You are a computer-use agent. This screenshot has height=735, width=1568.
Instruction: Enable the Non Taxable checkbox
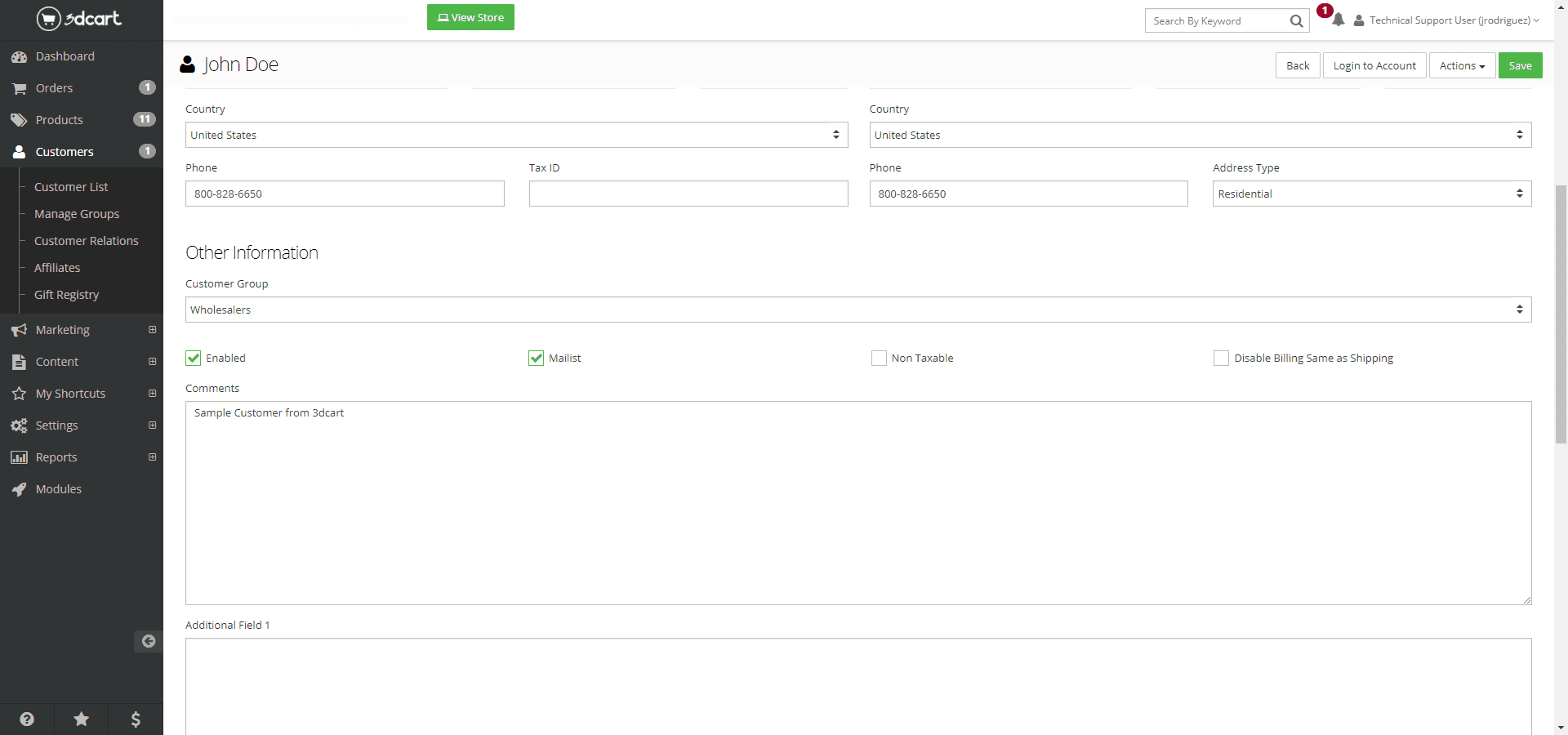(x=879, y=358)
